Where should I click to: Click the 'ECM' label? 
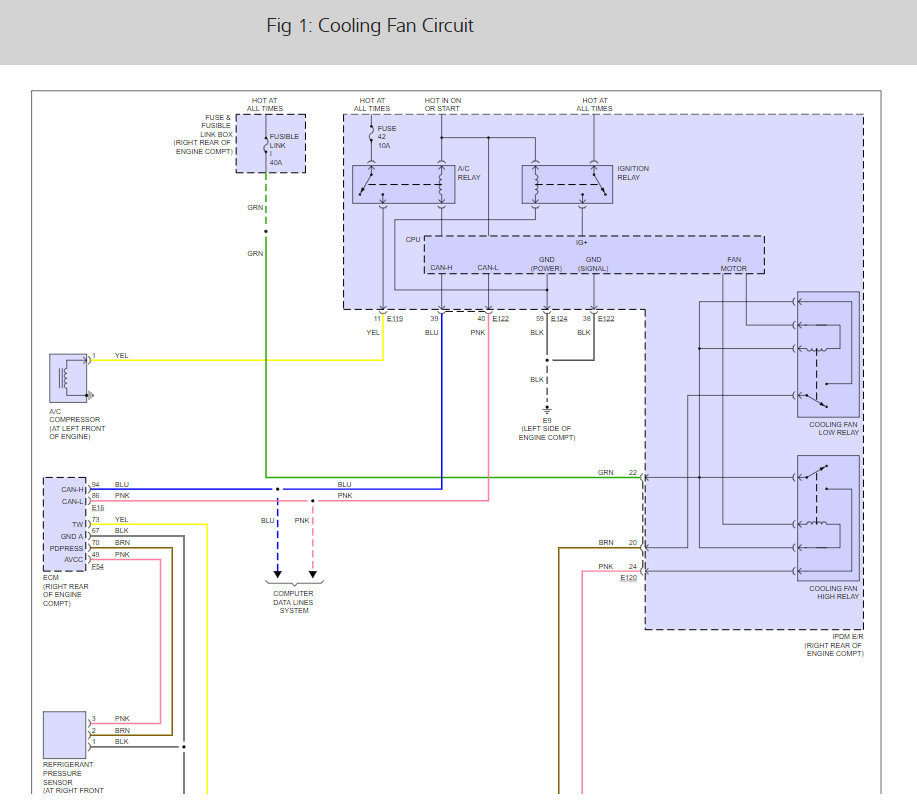51,577
